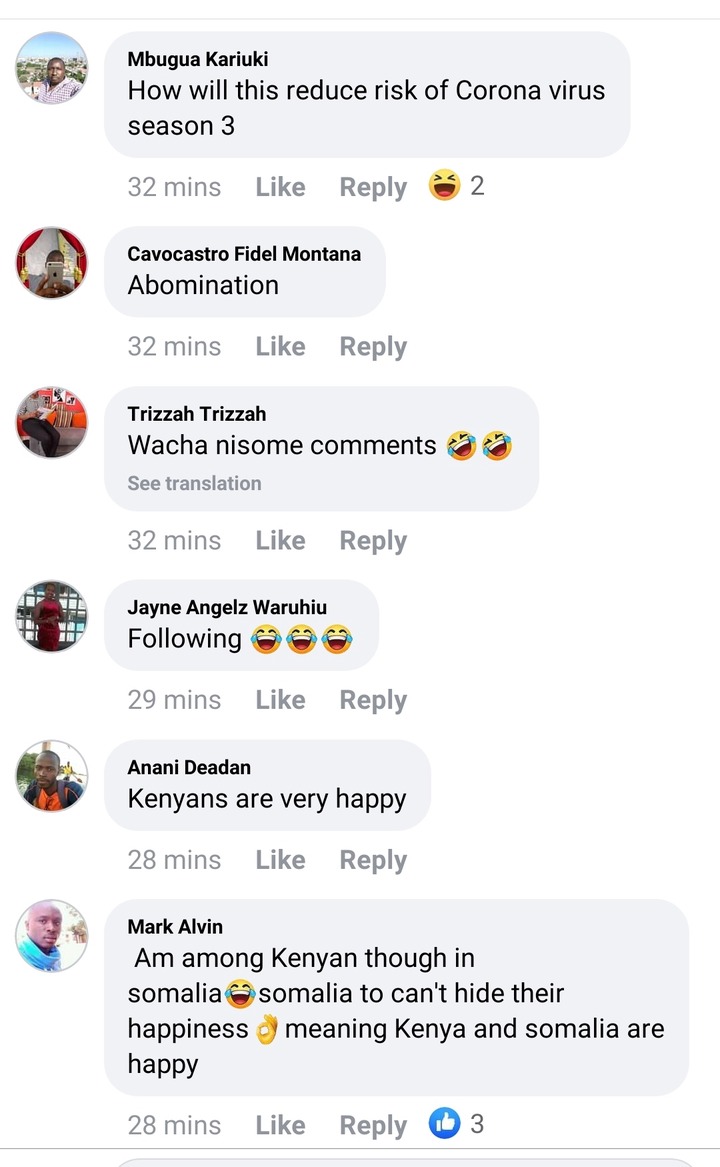Open Cavocastro Fidel Montana's profile name
720x1167 pixels.
pyautogui.click(x=244, y=254)
